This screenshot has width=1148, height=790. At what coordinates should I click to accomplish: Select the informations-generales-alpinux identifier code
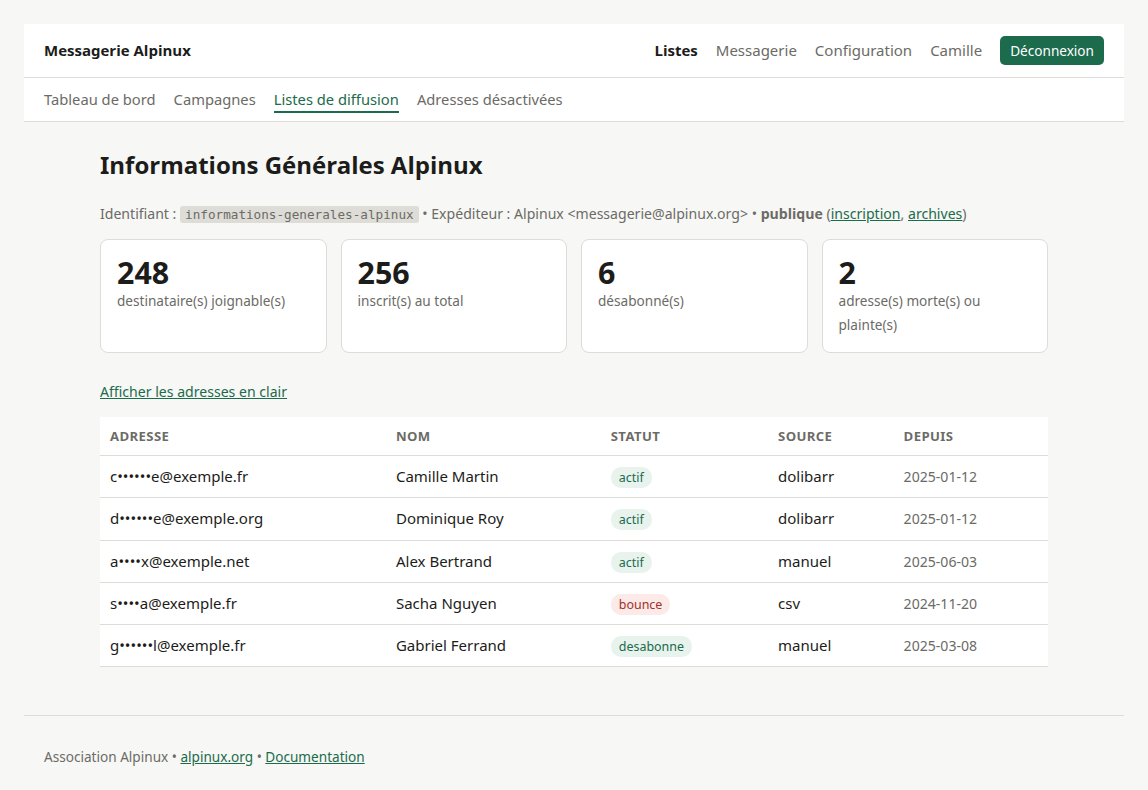point(299,215)
